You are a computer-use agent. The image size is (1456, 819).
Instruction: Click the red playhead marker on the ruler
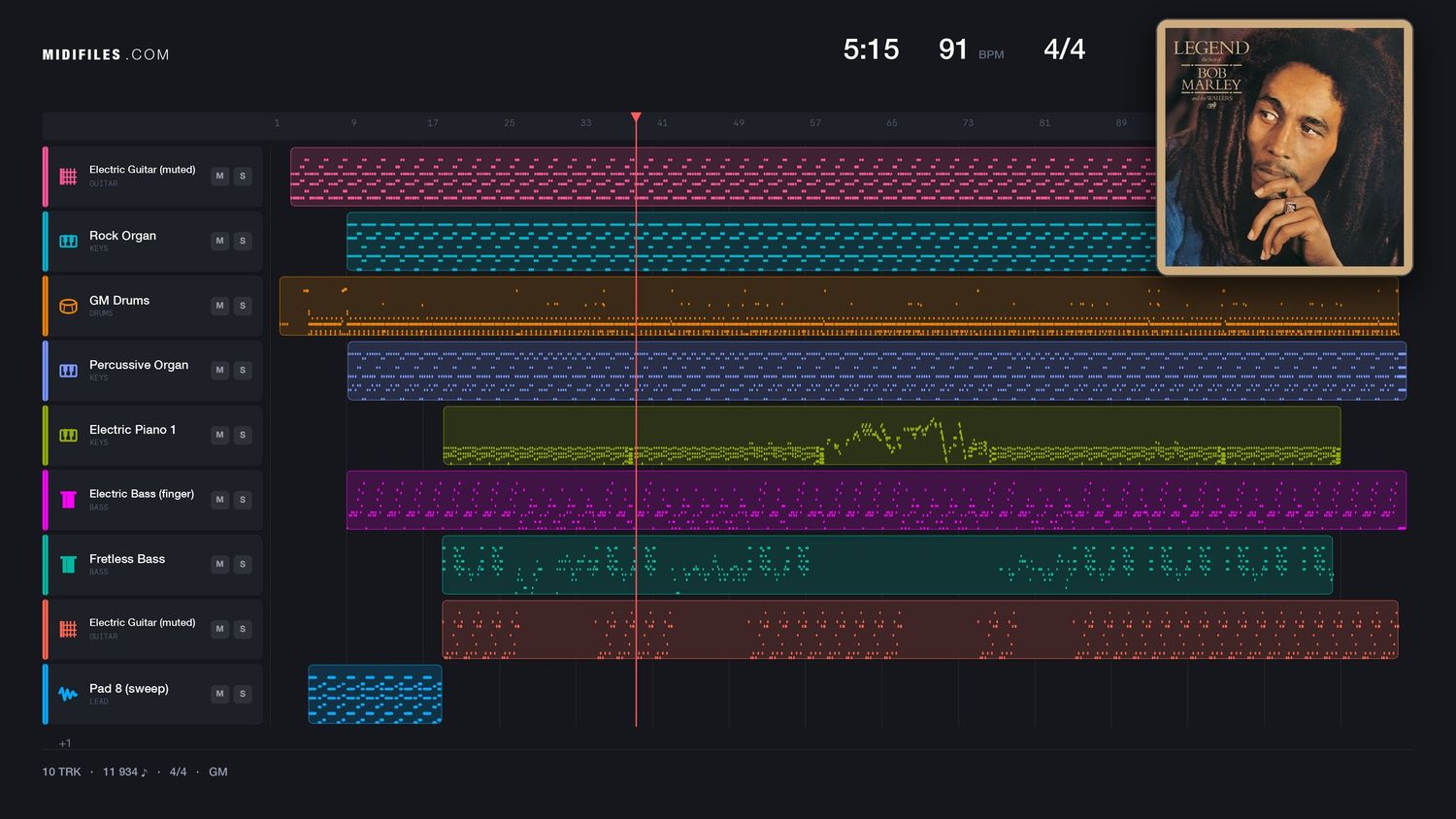(x=636, y=117)
